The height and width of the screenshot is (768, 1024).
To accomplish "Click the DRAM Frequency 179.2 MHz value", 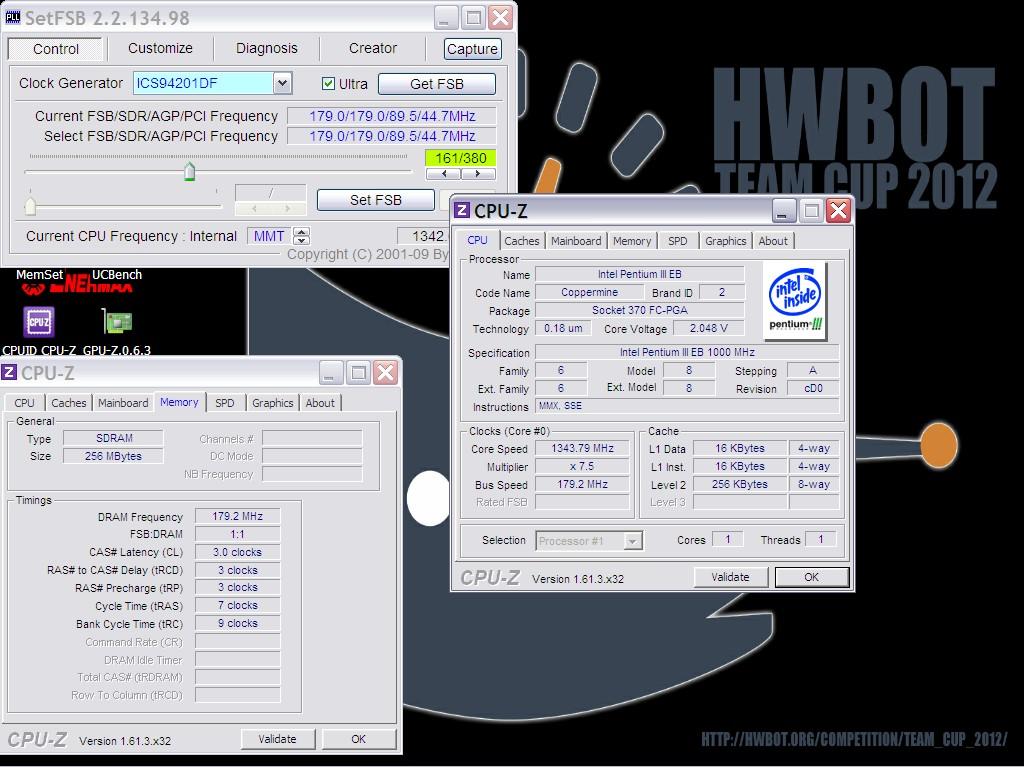I will (237, 516).
